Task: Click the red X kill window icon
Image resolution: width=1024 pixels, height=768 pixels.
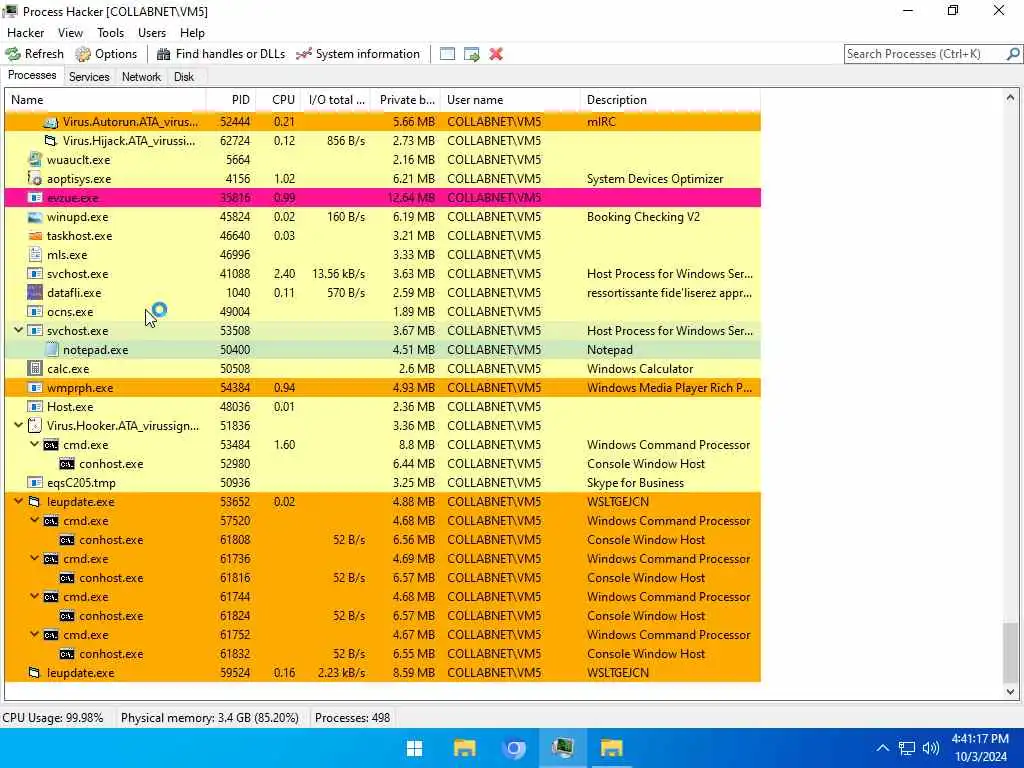Action: tap(496, 54)
